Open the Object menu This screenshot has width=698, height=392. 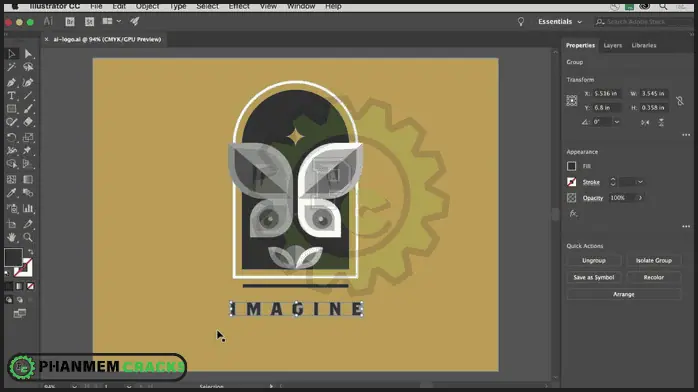(147, 6)
